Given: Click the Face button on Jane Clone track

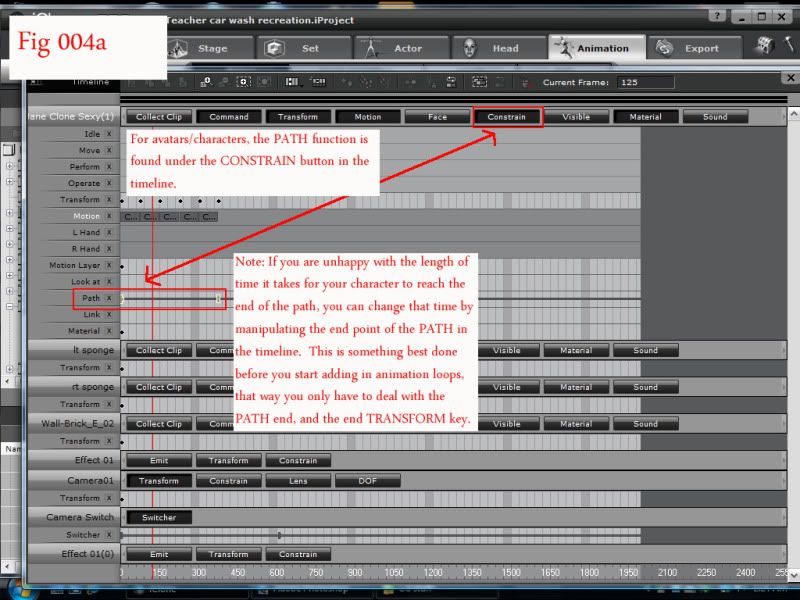Looking at the screenshot, I should (x=437, y=117).
